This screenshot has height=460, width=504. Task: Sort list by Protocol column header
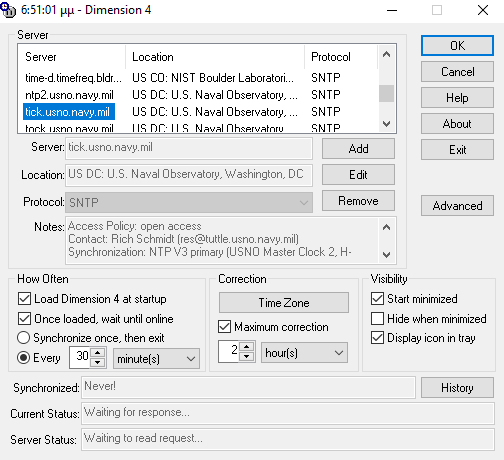[341, 57]
